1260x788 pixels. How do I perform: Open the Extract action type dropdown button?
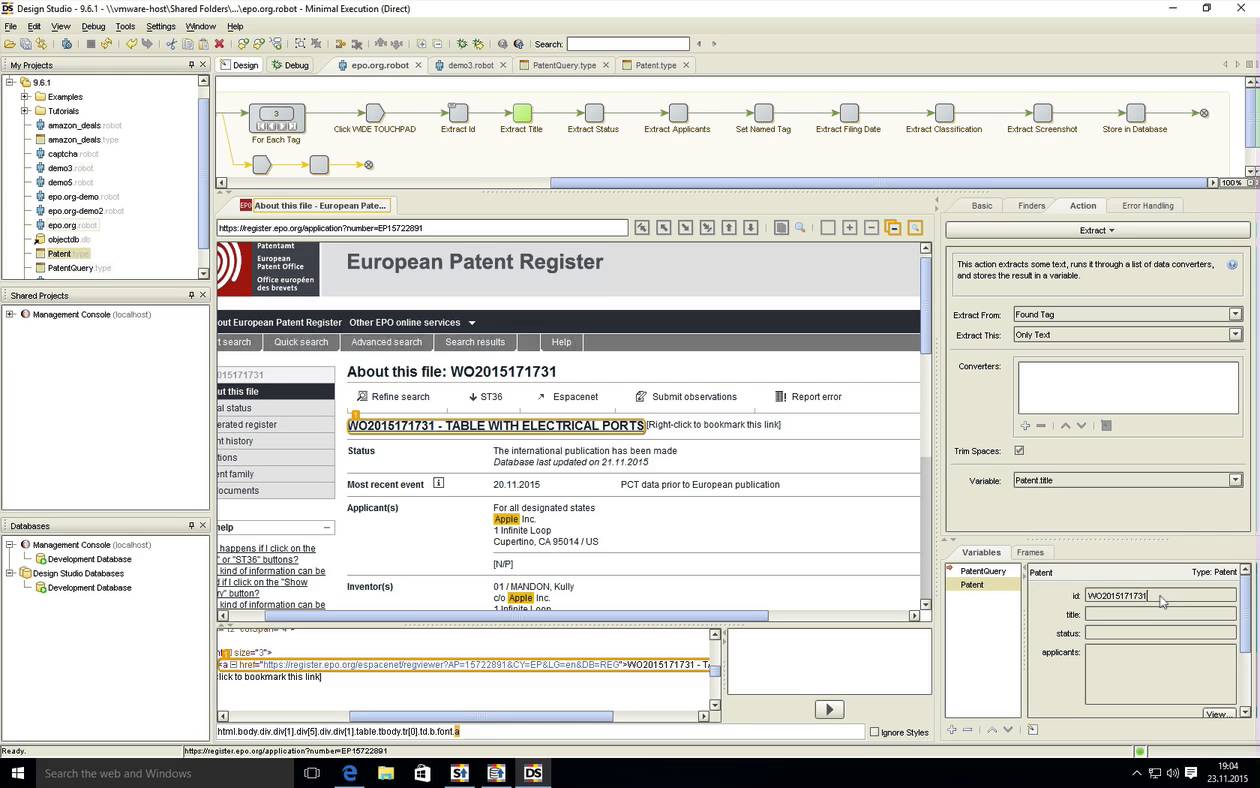(x=1097, y=230)
